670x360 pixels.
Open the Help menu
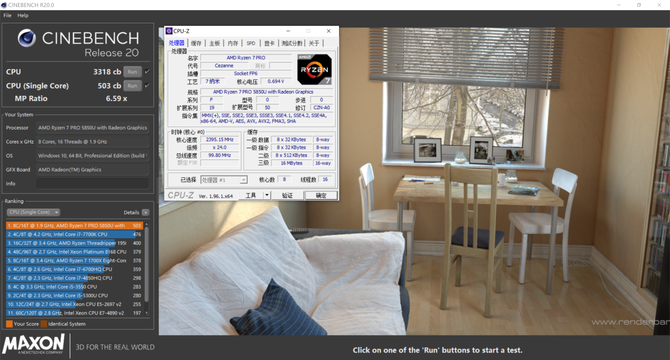click(23, 15)
